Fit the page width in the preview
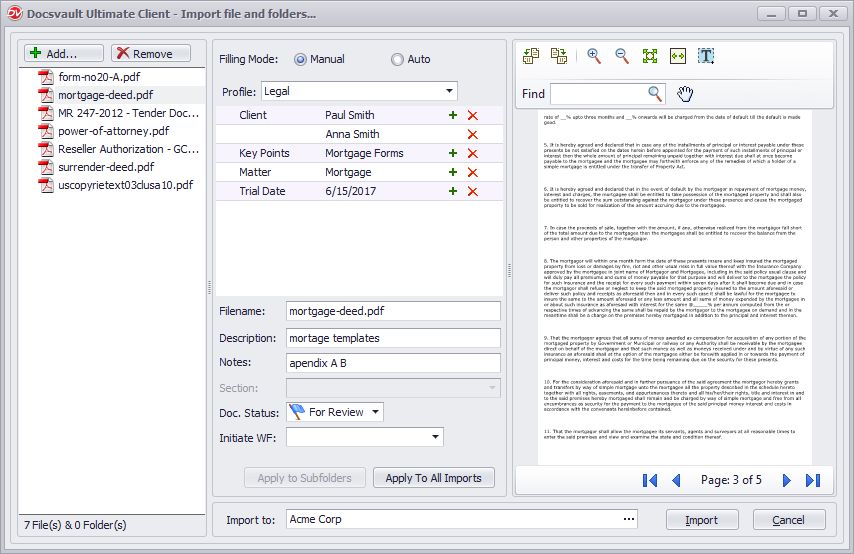Image resolution: width=854 pixels, height=554 pixels. (x=678, y=56)
